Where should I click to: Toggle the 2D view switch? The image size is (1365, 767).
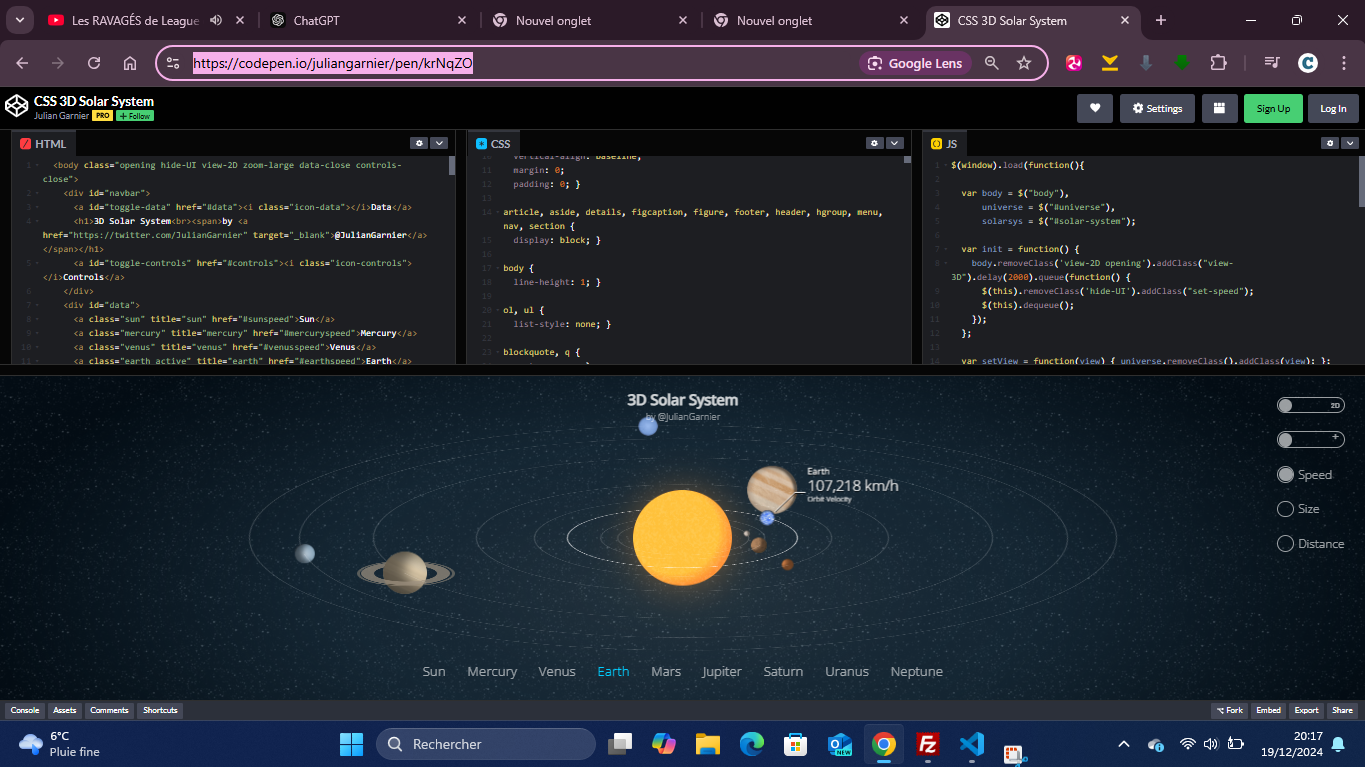coord(1310,405)
